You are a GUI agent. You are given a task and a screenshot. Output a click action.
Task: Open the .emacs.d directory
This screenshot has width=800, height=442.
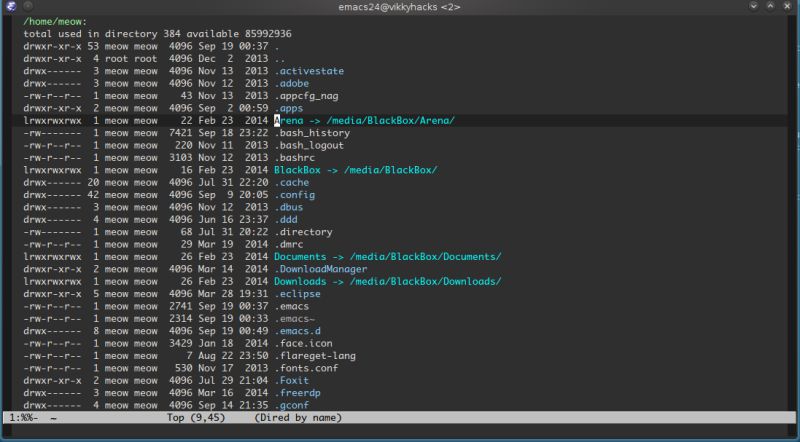297,331
